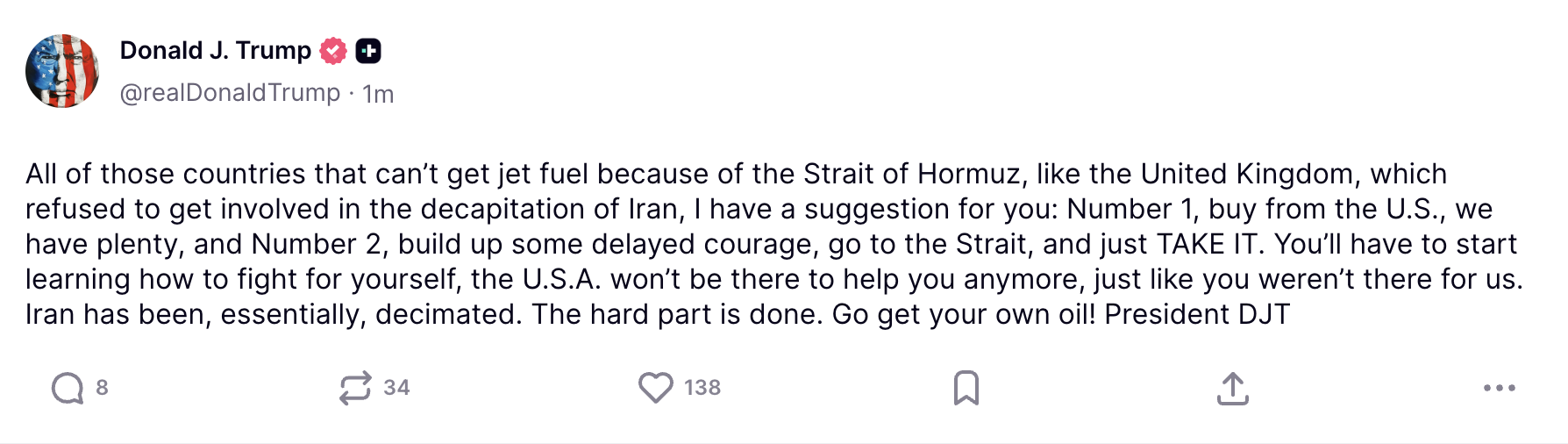Like the post with the heart
The height and width of the screenshot is (444, 1568).
(x=655, y=388)
